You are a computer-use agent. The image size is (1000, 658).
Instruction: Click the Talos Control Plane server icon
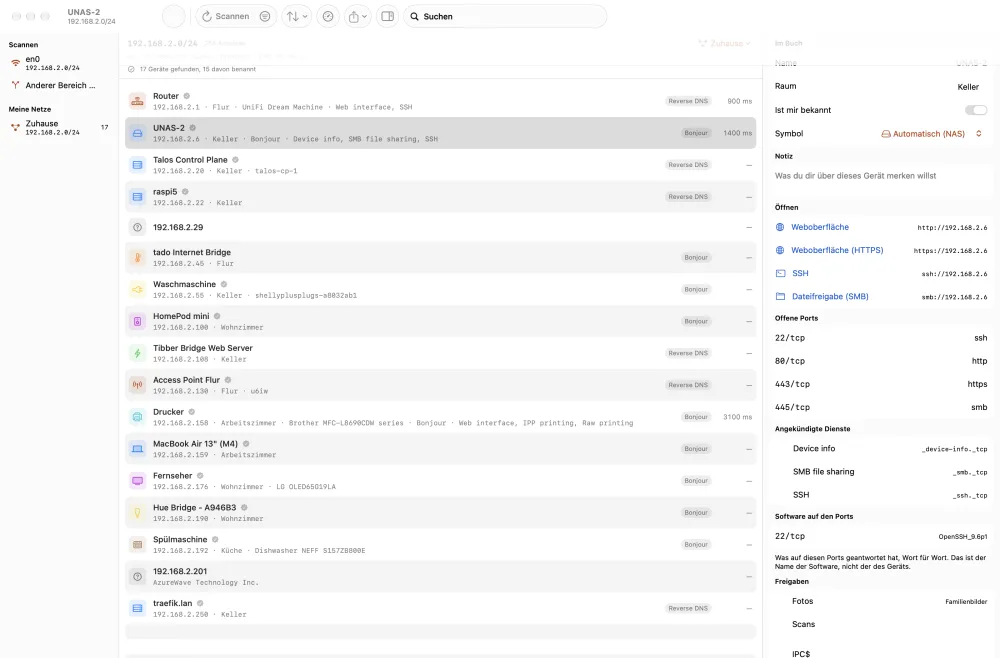point(137,164)
